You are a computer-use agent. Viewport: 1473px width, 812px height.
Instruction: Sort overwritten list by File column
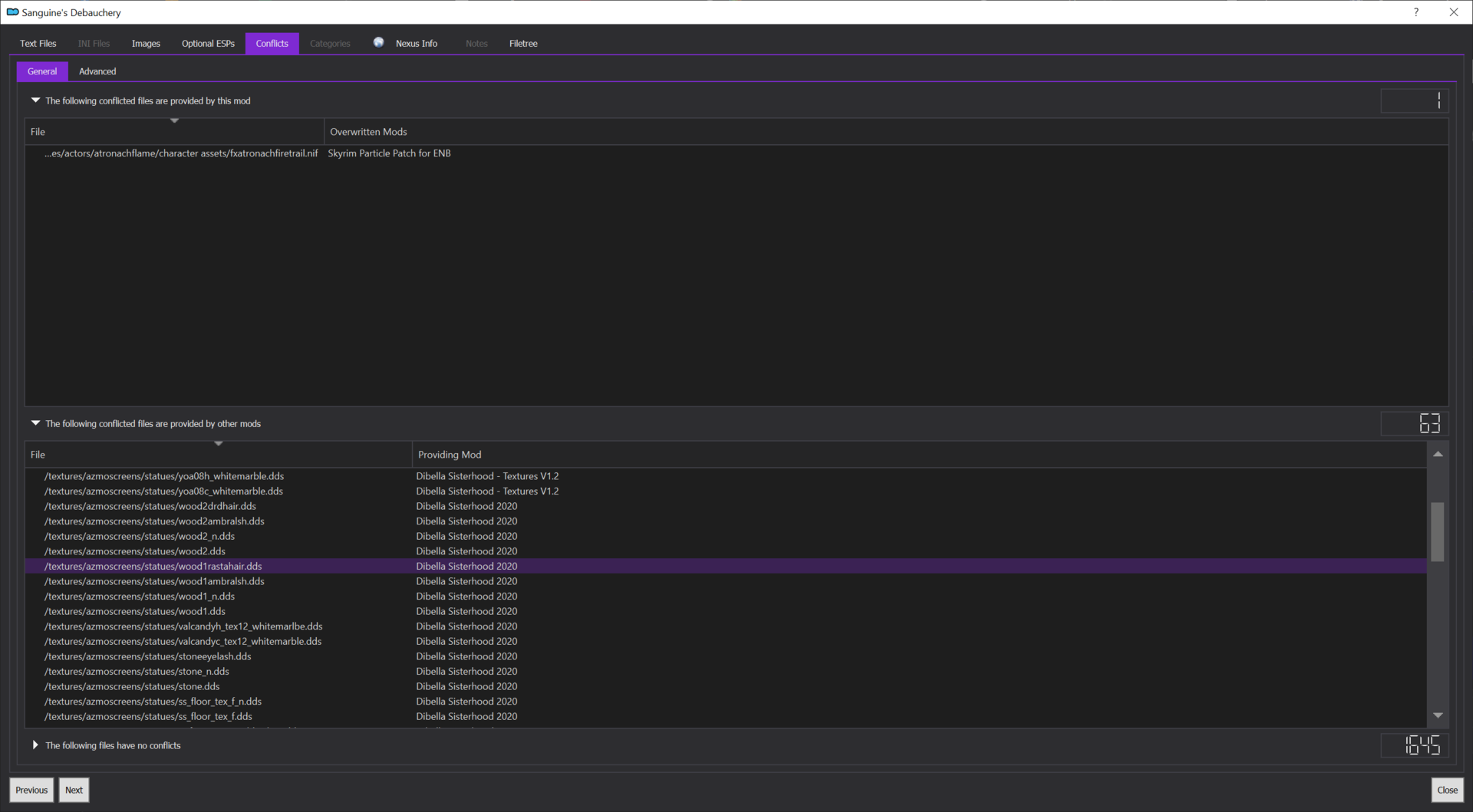pos(174,132)
